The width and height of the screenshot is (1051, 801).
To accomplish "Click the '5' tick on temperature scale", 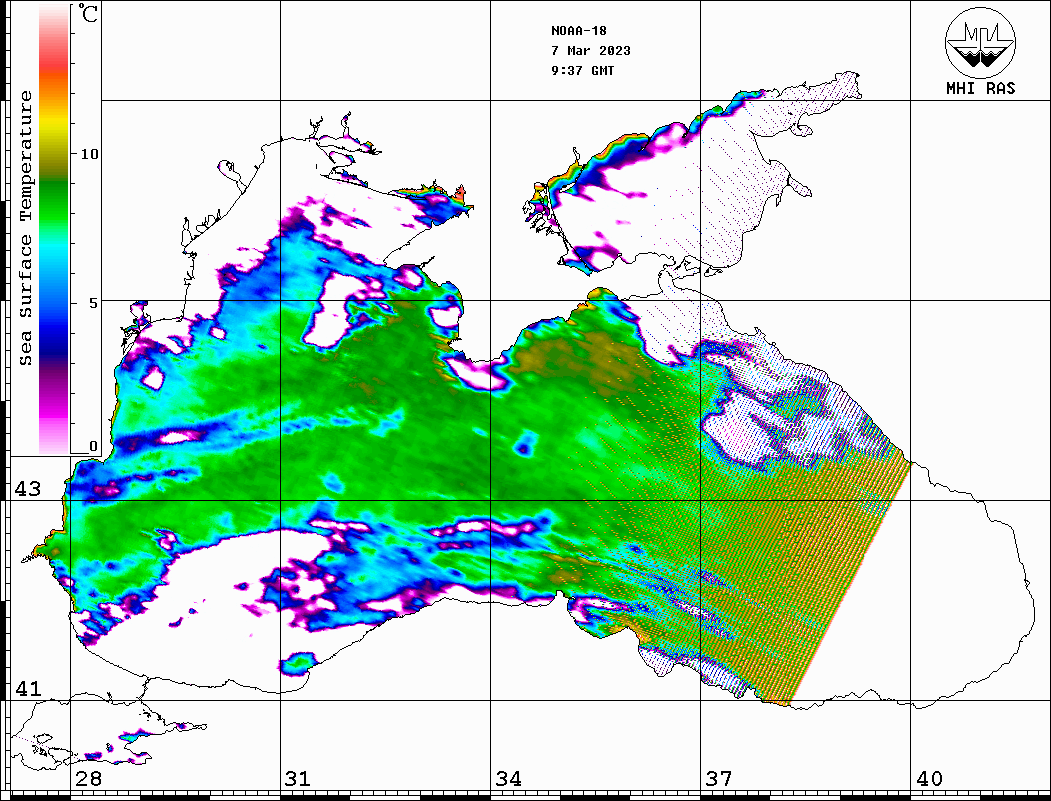I will [x=94, y=303].
